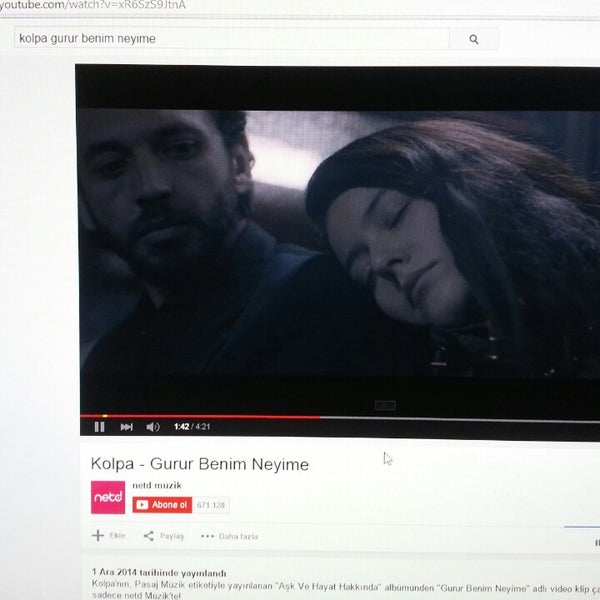This screenshot has height=600, width=600.
Task: Click the publish date 1 Ara 2014 text
Action: coord(159,573)
